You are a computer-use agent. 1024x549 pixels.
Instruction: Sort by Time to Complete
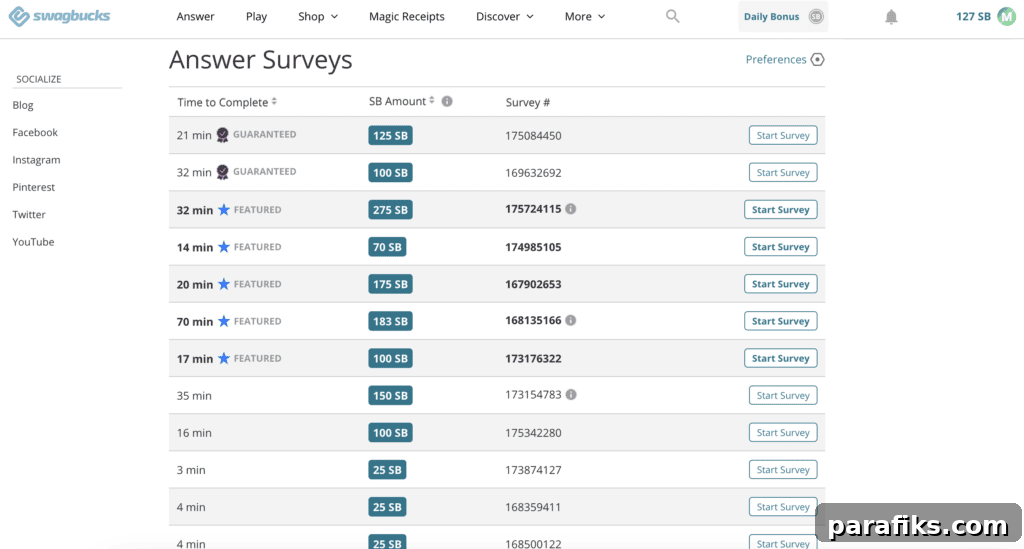pyautogui.click(x=227, y=102)
